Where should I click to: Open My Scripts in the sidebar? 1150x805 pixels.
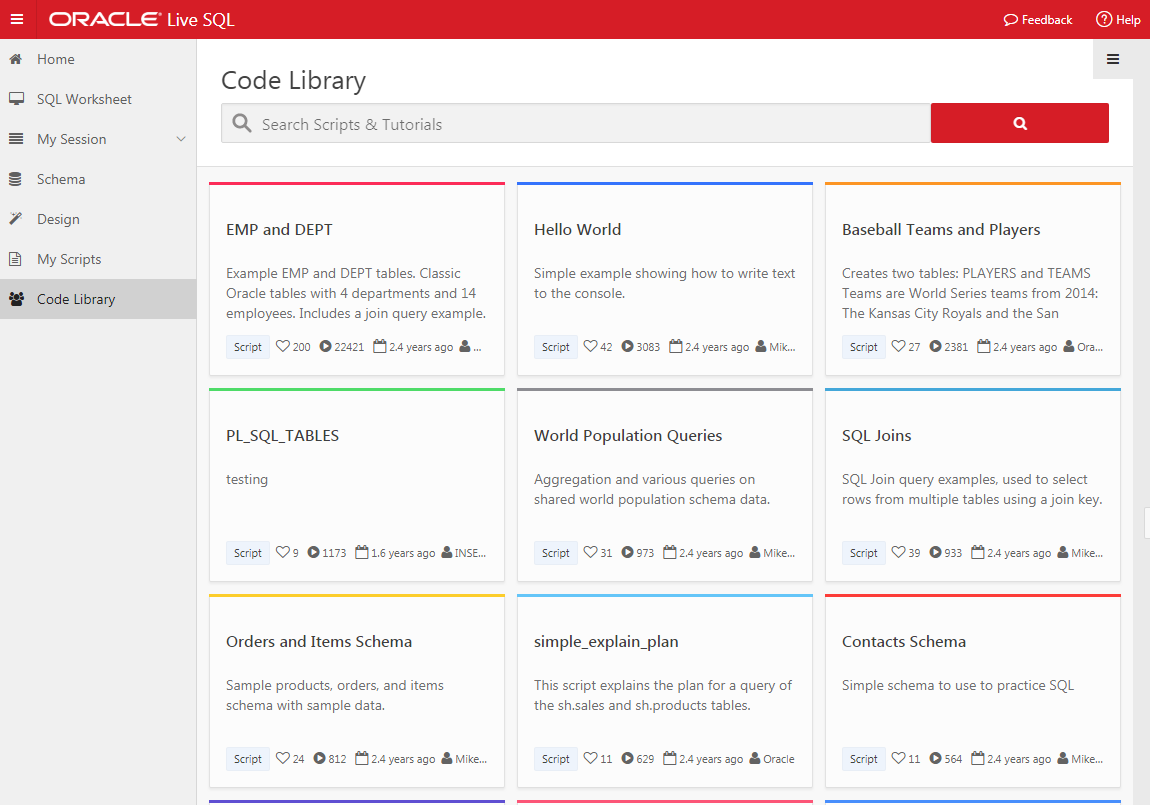click(x=98, y=259)
